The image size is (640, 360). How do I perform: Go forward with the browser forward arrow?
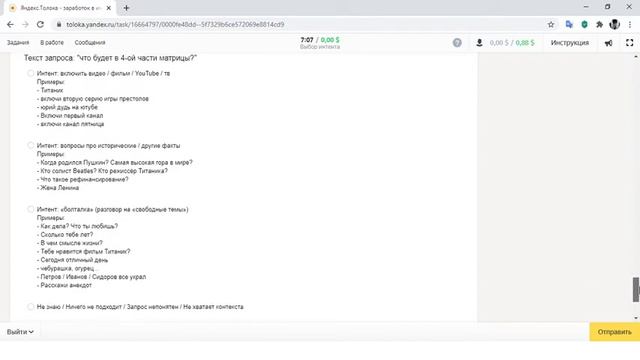(x=25, y=24)
